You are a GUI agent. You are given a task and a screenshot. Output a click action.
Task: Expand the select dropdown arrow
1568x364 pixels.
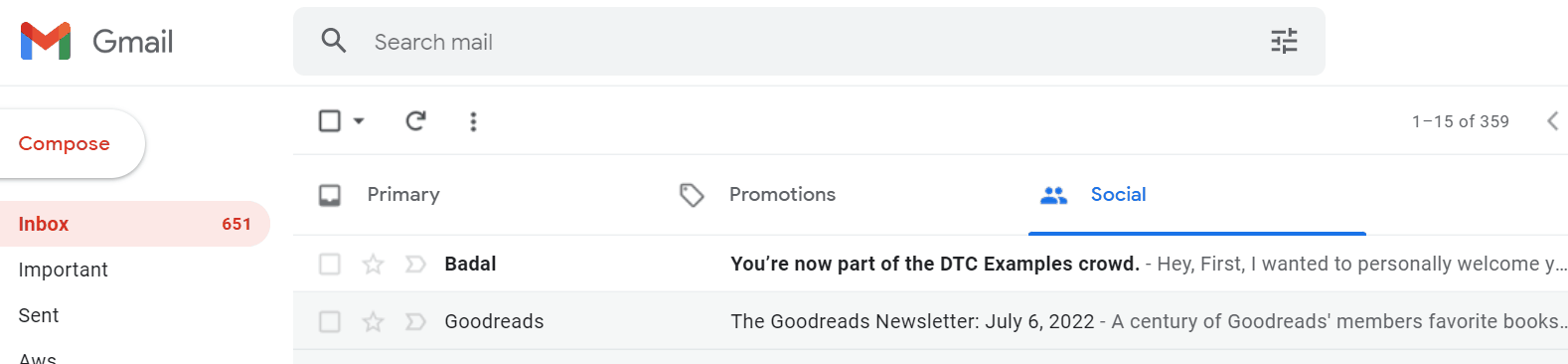coord(359,121)
